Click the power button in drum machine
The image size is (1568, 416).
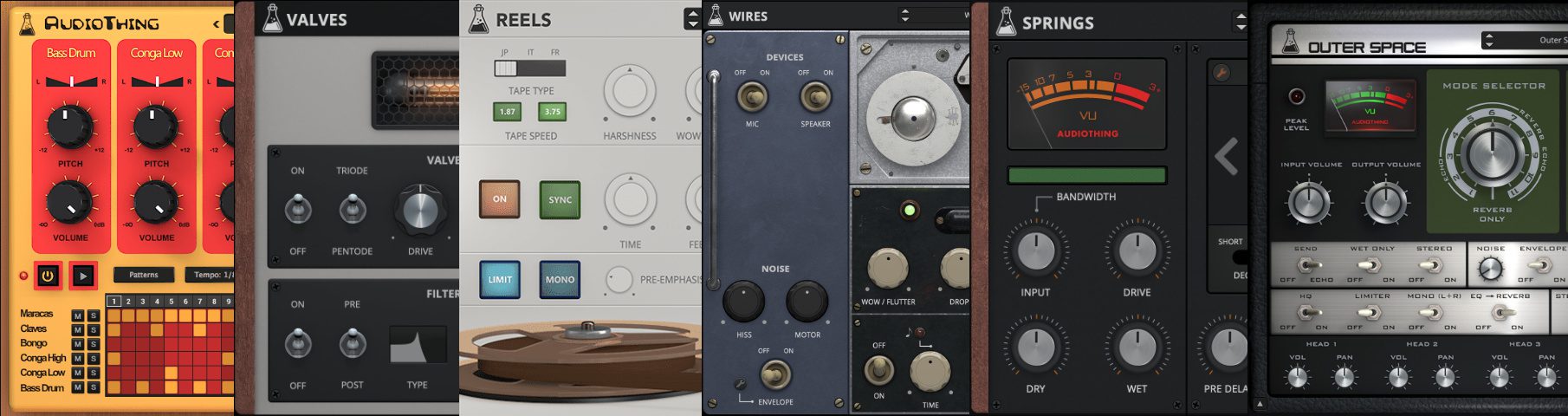(x=49, y=276)
